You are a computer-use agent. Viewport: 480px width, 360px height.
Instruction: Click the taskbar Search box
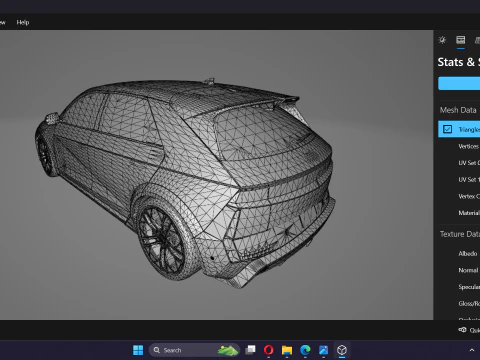[x=194, y=350]
